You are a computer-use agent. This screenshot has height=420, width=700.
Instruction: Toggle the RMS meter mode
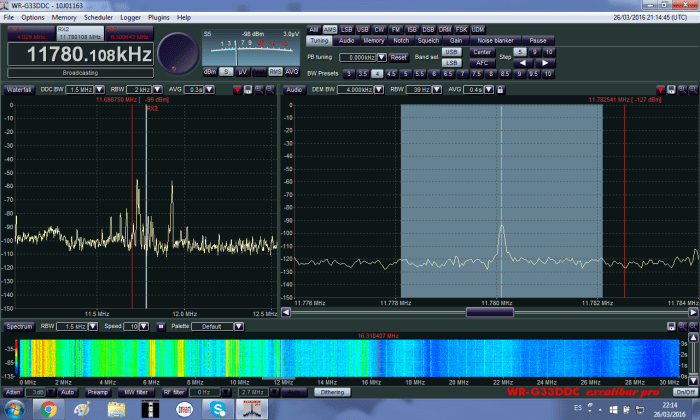pos(275,72)
